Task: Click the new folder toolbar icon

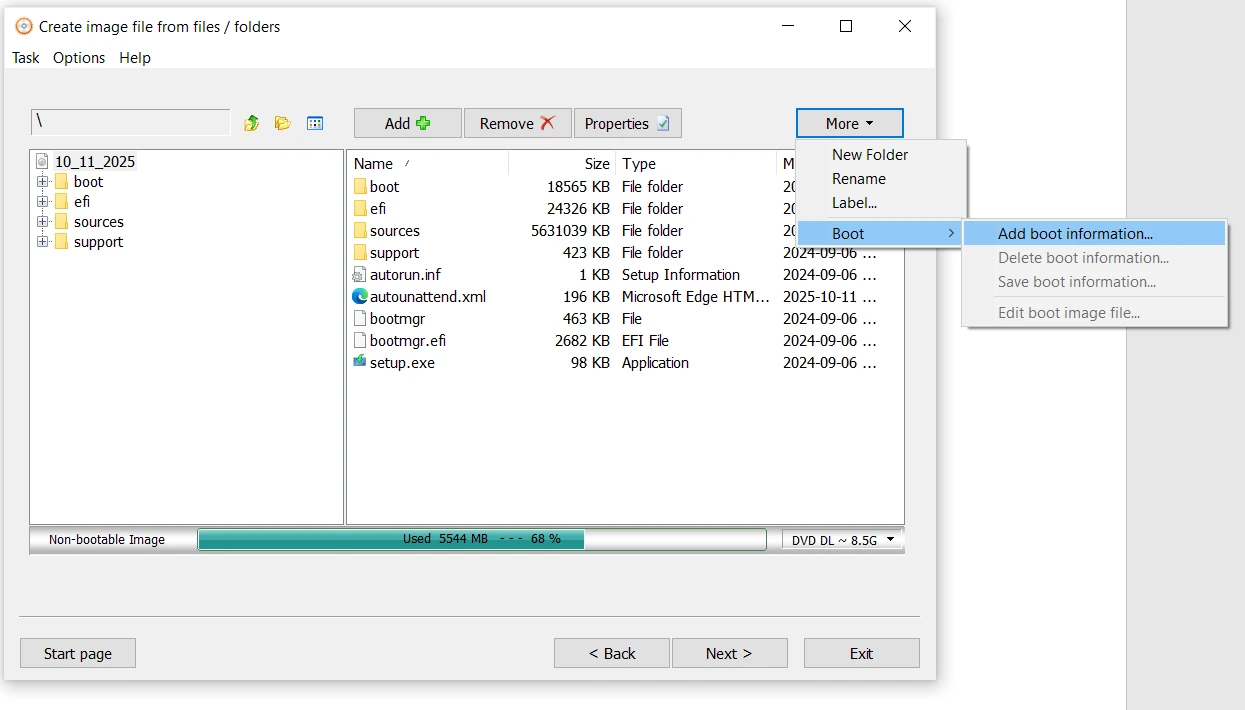Action: pos(283,123)
